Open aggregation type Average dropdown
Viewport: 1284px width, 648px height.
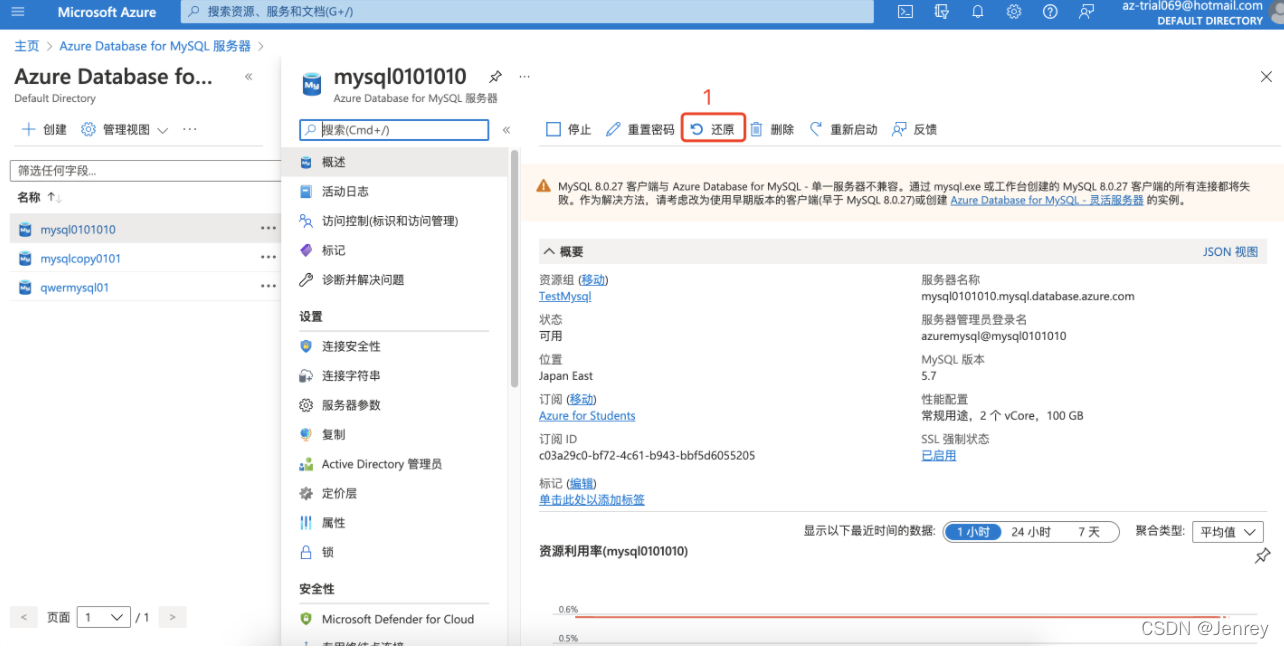[x=1227, y=532]
